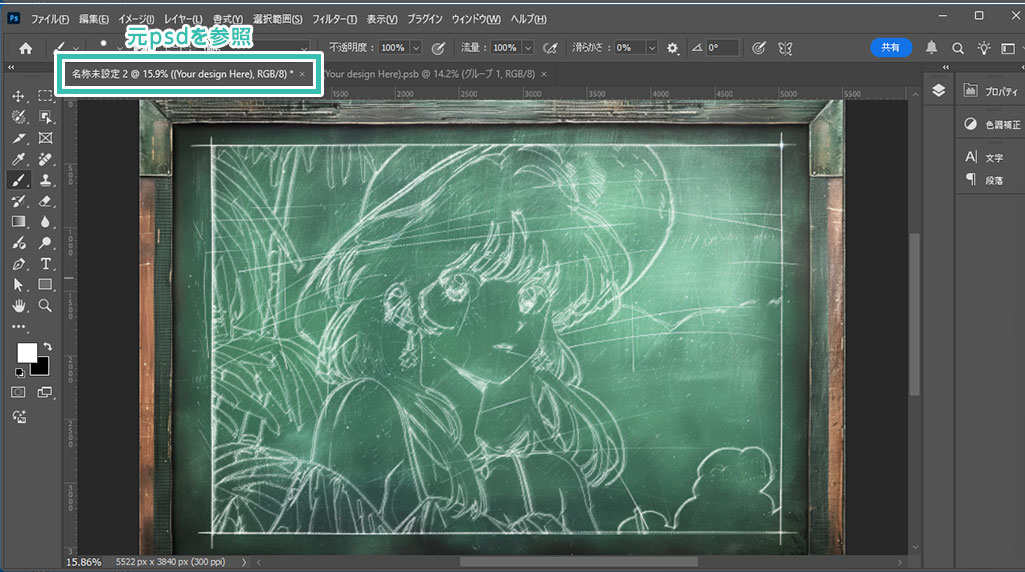Swap foreground and background colors

[x=47, y=346]
